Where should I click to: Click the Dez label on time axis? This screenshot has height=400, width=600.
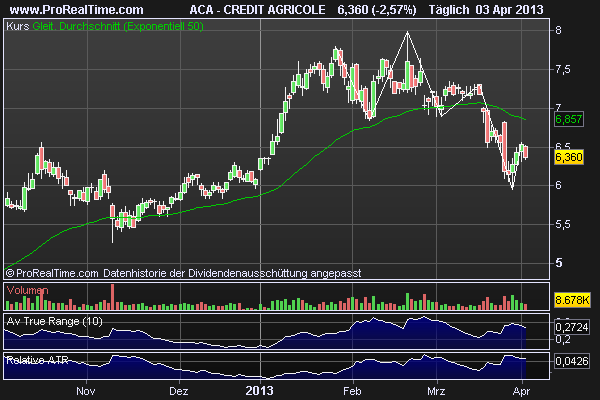179,391
